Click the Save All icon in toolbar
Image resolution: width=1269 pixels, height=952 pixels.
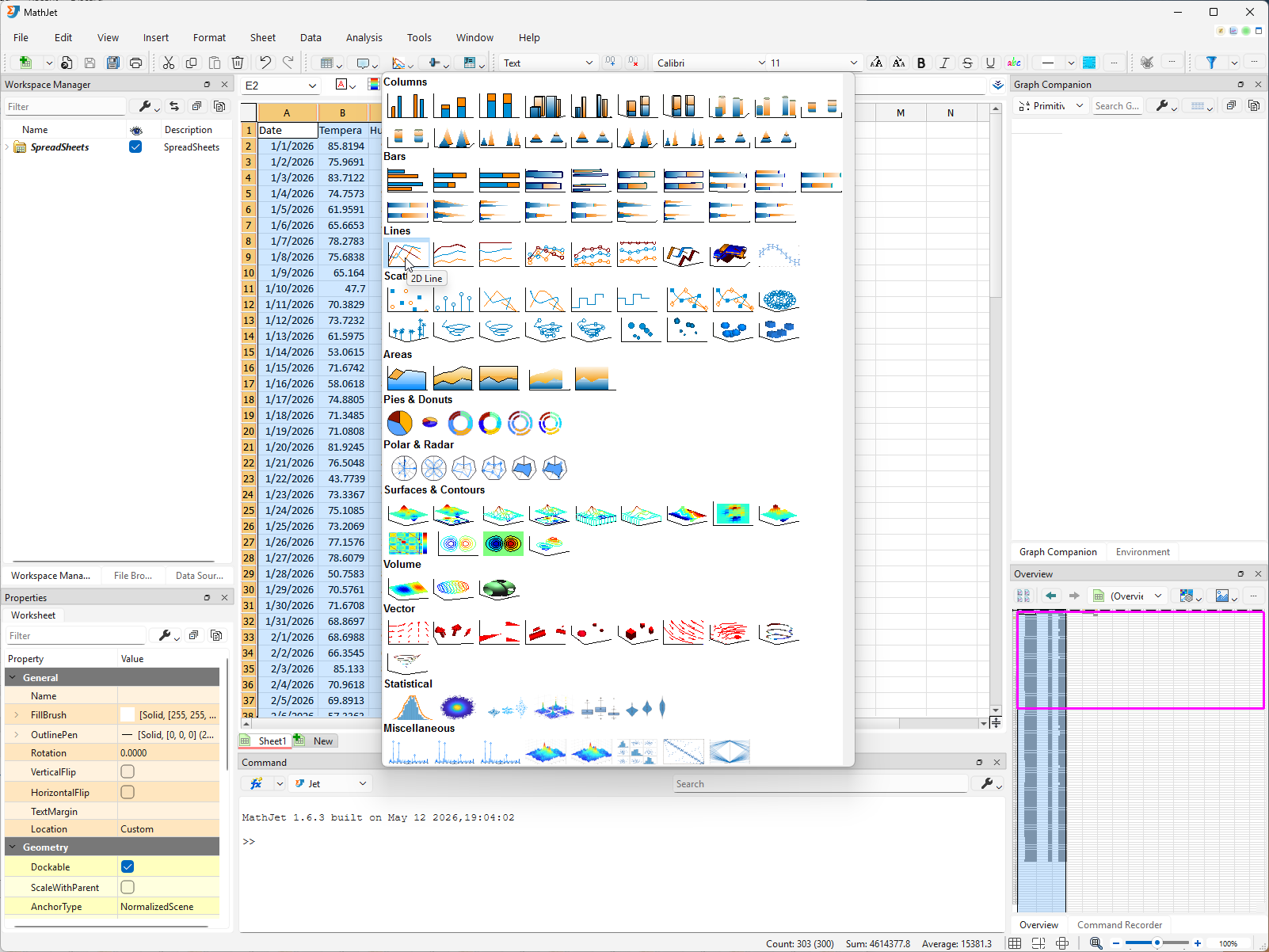pyautogui.click(x=113, y=63)
